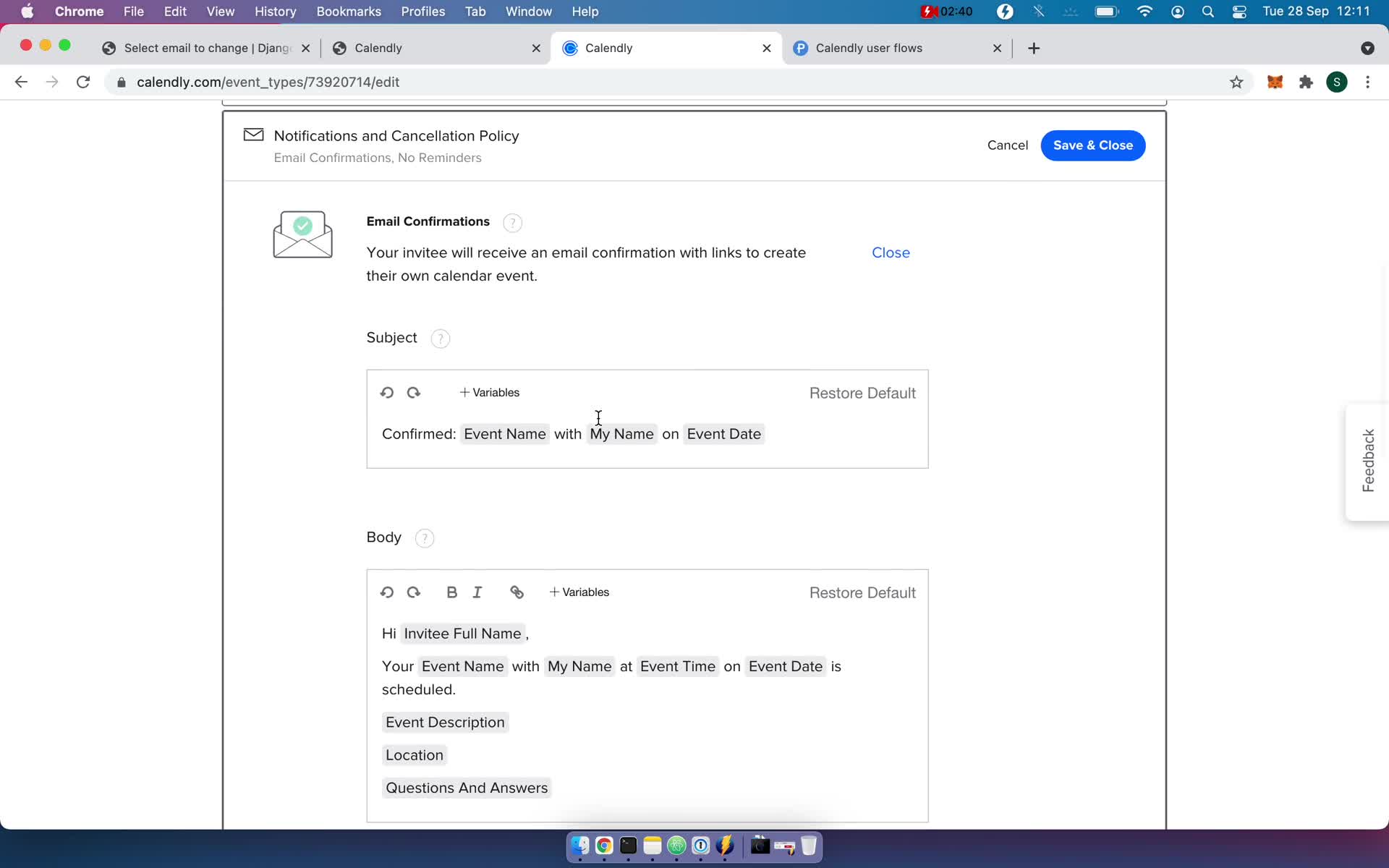The image size is (1389, 868).
Task: Click the Invitee Full Name variable tag
Action: pyautogui.click(x=462, y=633)
